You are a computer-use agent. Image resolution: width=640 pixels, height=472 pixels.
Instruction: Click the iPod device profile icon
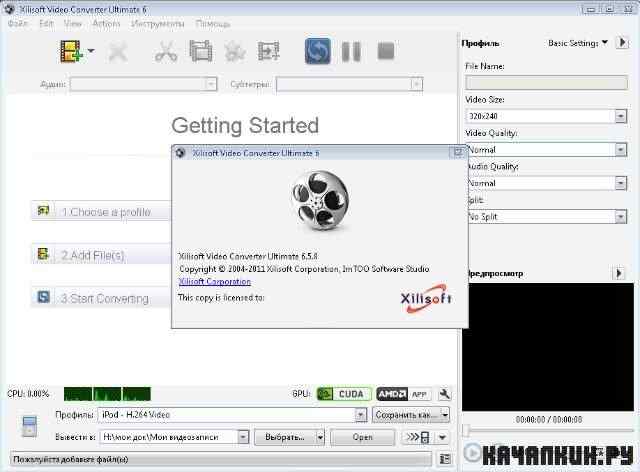click(x=29, y=426)
